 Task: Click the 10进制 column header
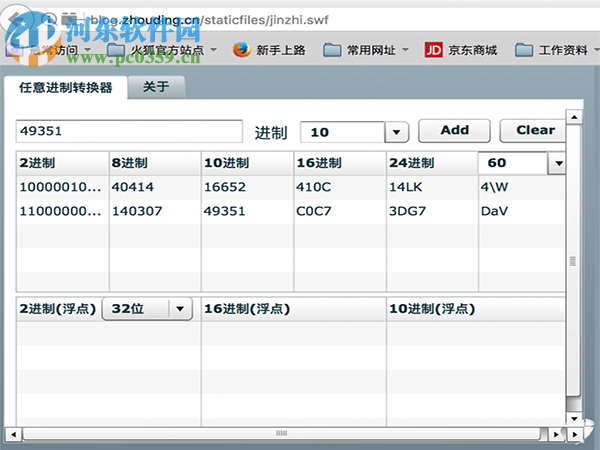coord(248,163)
